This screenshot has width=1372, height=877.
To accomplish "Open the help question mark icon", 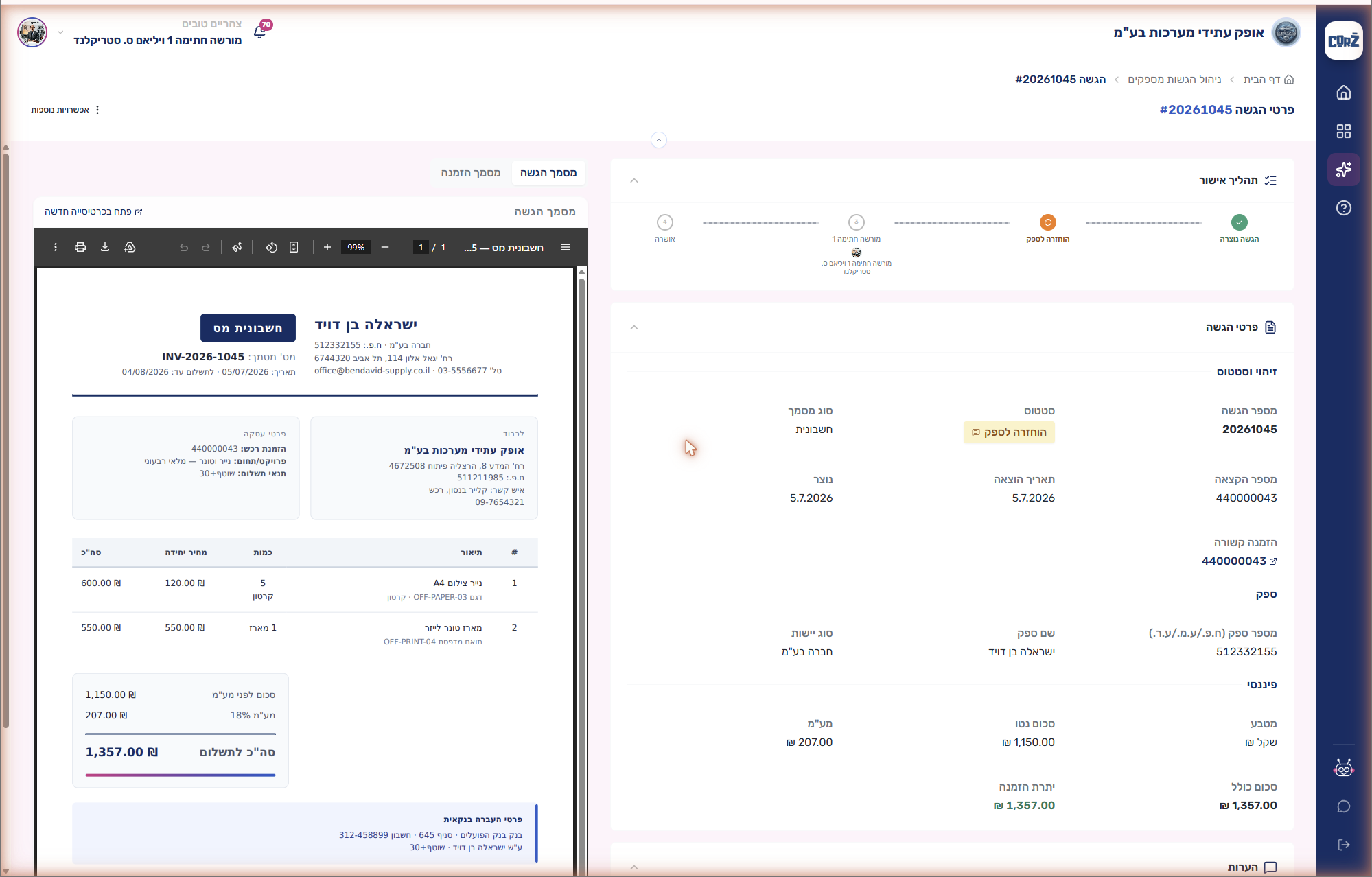I will 1343,208.
